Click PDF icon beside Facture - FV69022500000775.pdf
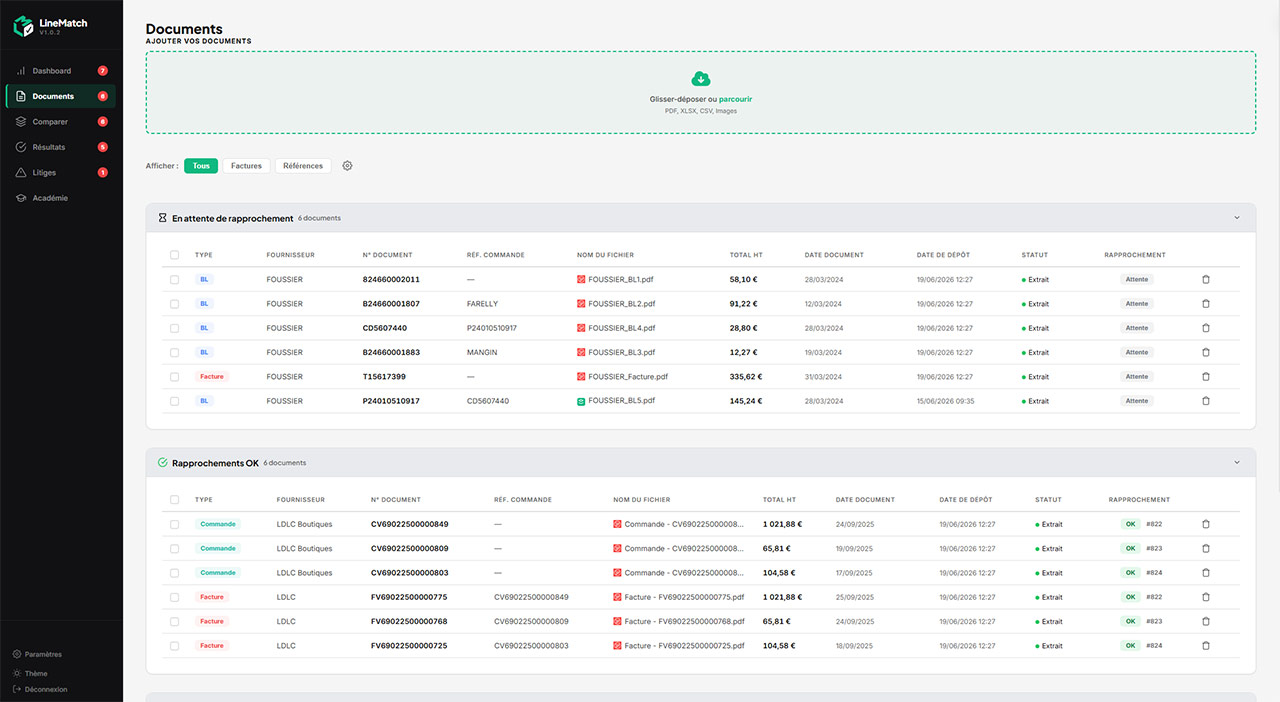Image resolution: width=1280 pixels, height=702 pixels. click(x=617, y=597)
